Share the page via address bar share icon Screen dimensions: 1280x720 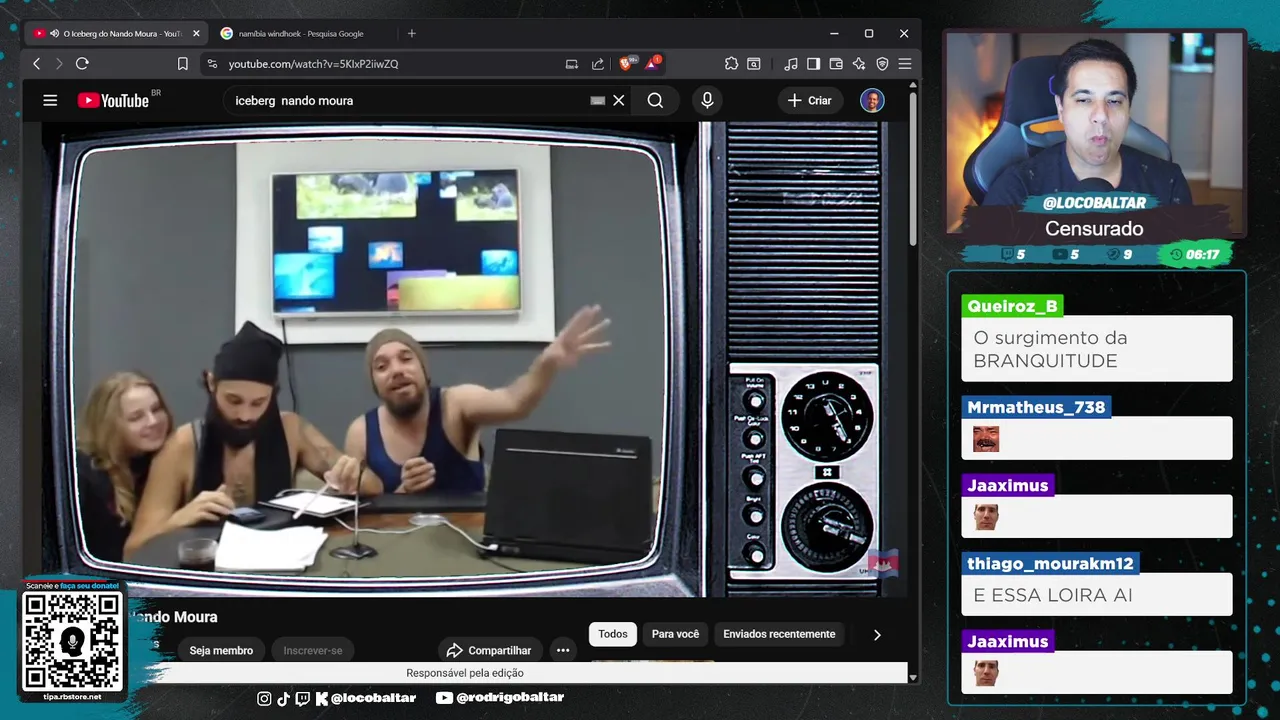pos(598,63)
